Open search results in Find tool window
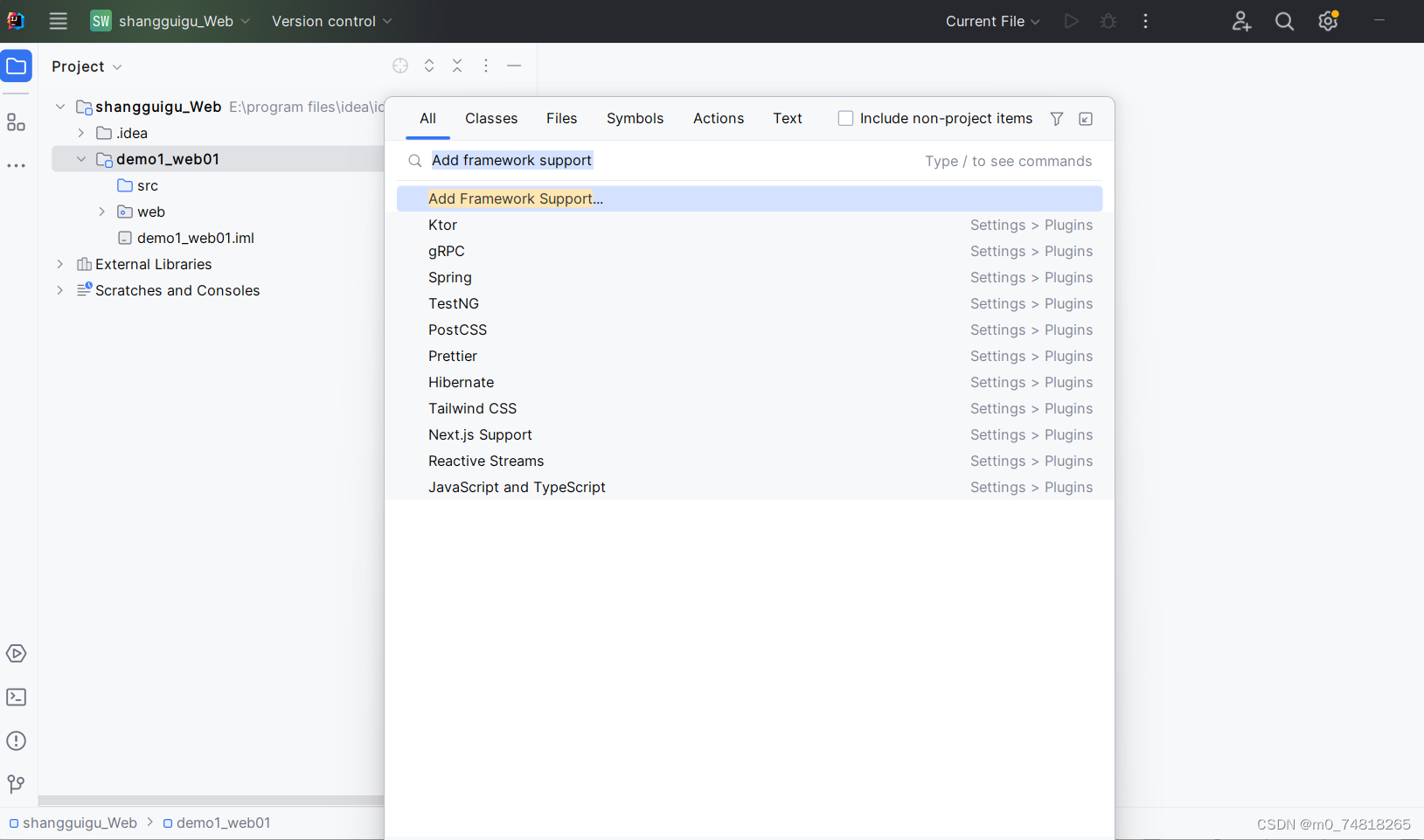 tap(1086, 119)
